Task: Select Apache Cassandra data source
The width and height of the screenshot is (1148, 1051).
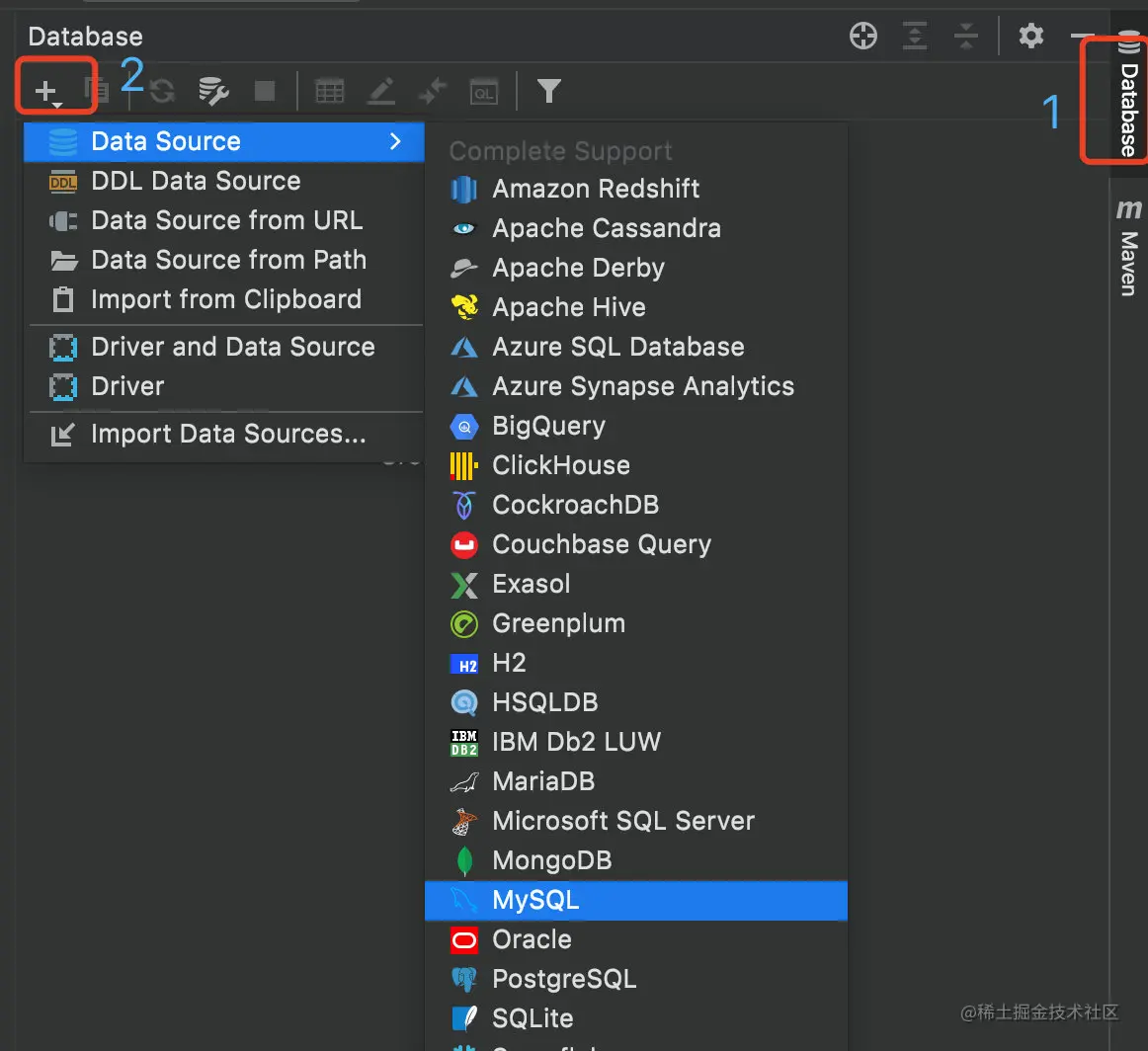Action: [636, 228]
